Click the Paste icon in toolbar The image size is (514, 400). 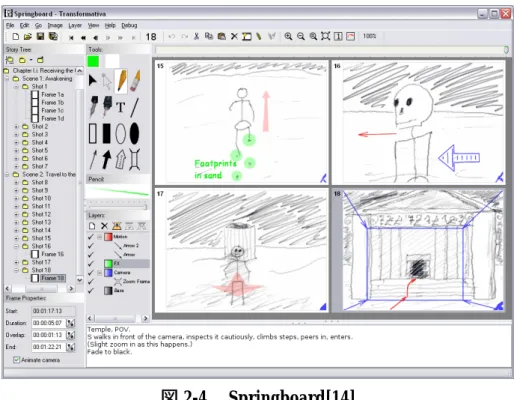pyautogui.click(x=222, y=36)
